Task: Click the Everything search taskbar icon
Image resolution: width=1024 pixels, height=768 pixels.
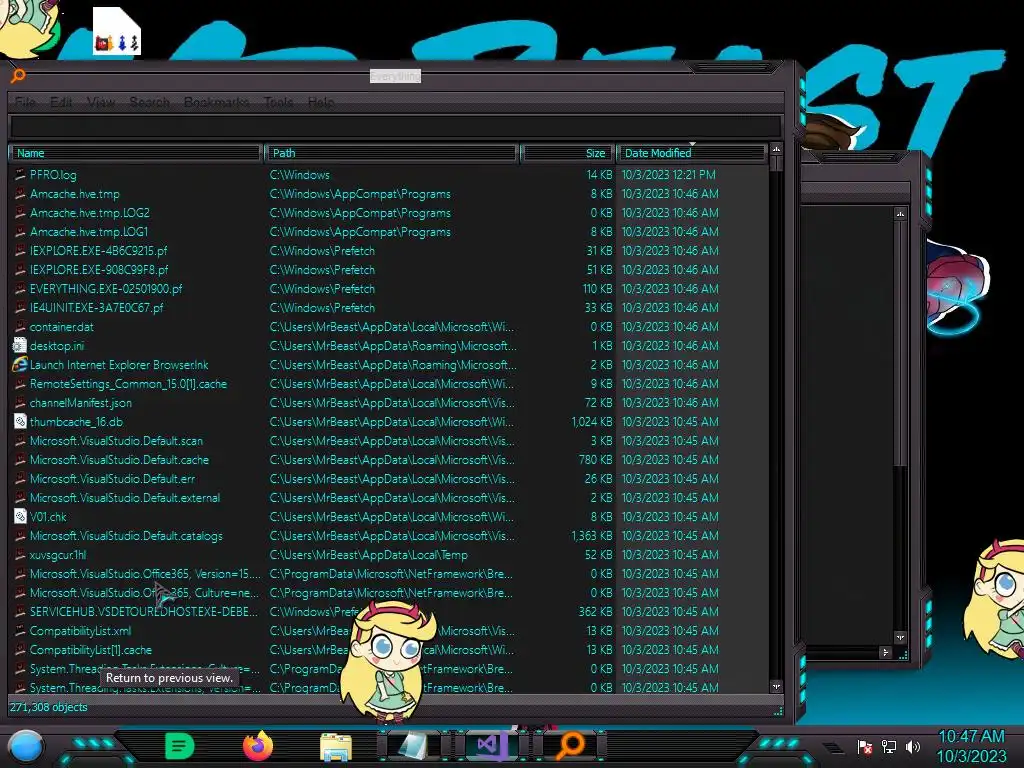Action: click(570, 745)
